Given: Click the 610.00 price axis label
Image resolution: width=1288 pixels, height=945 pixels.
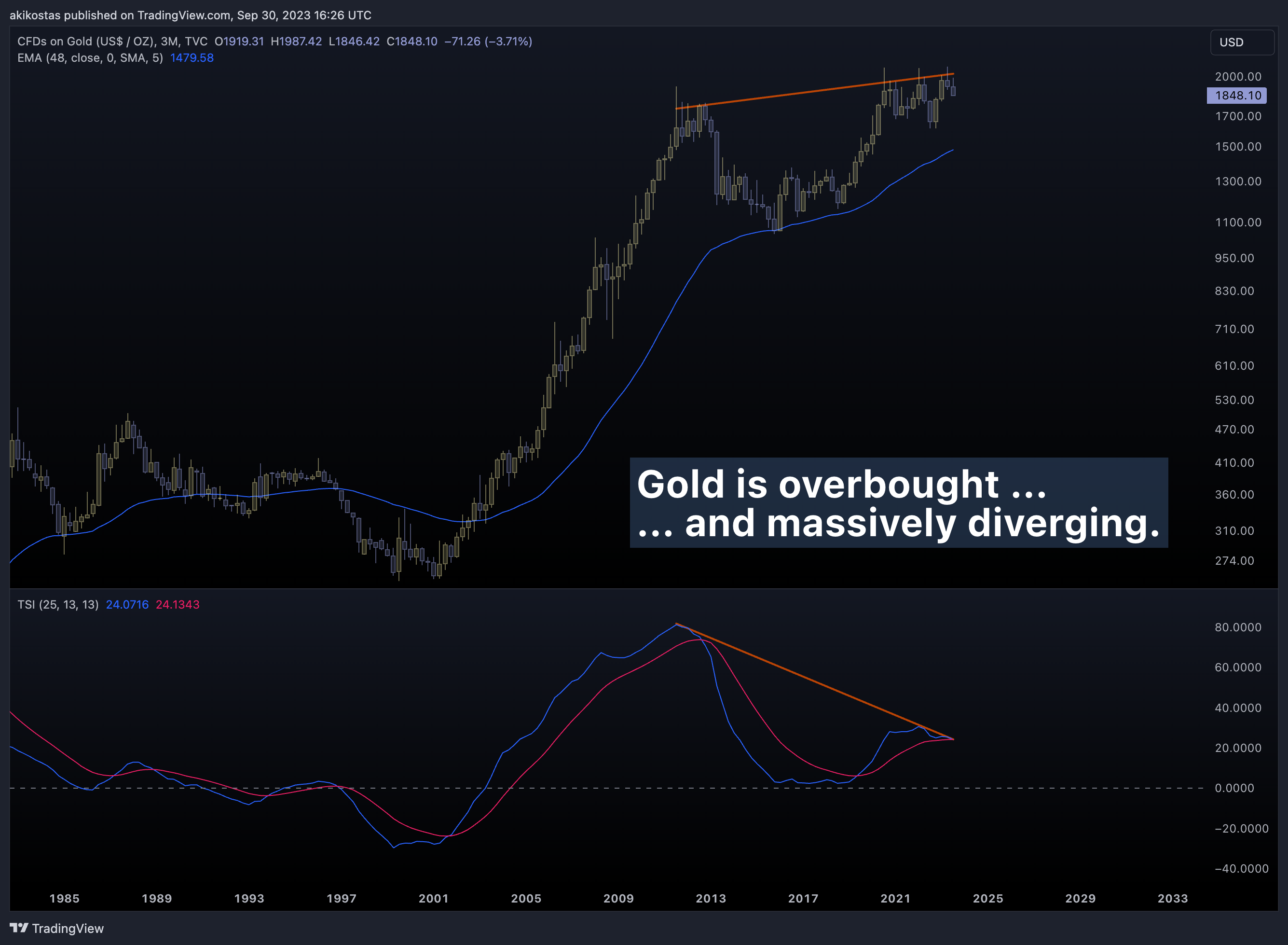Looking at the screenshot, I should (1234, 365).
